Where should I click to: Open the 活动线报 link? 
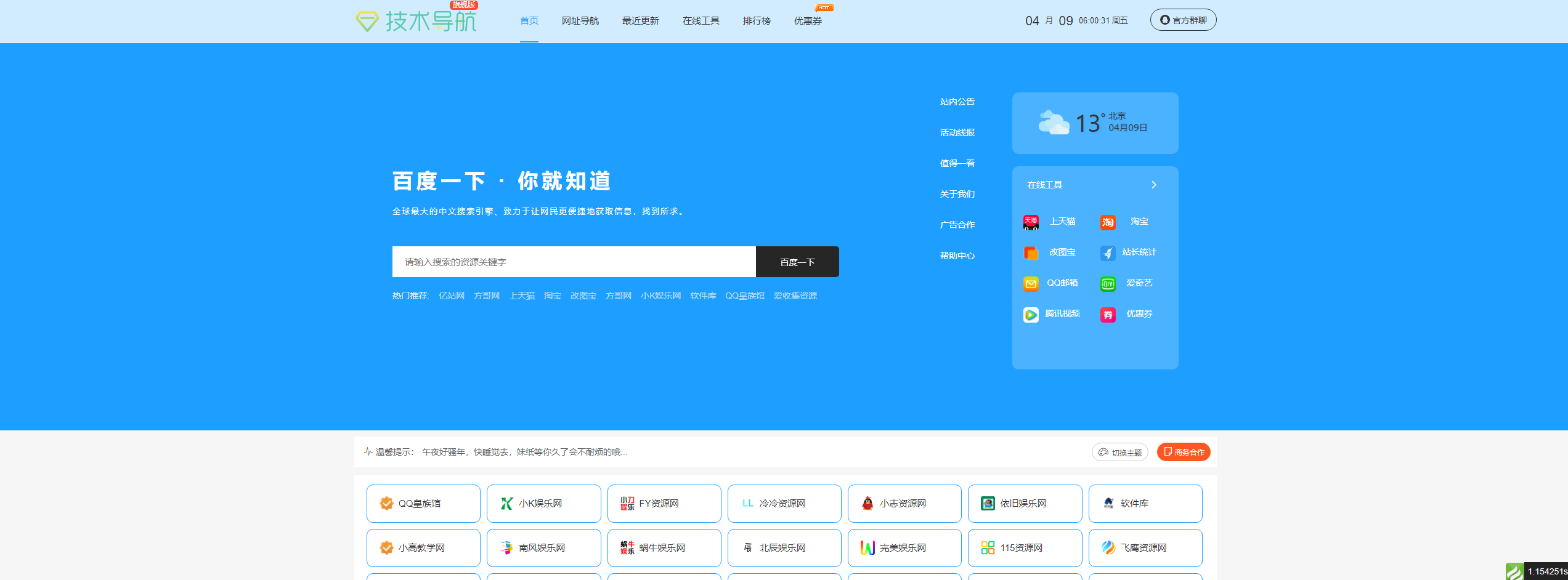pyautogui.click(x=957, y=133)
